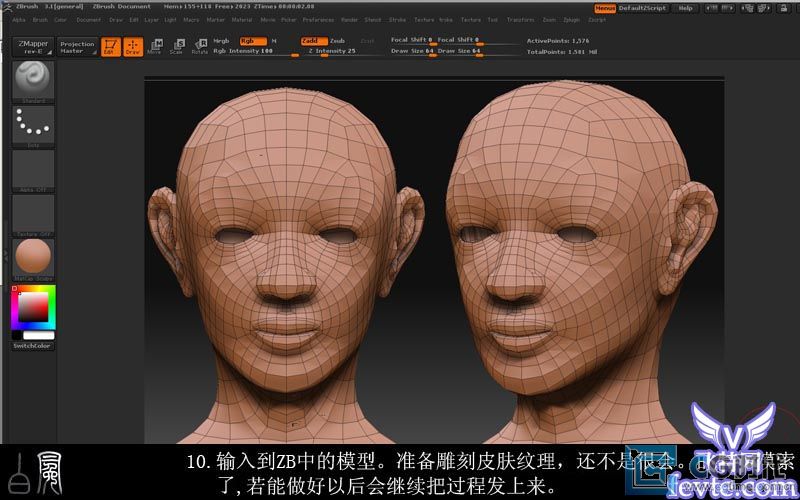Image resolution: width=800 pixels, height=500 pixels.
Task: Select the white main color swatch
Action: [39, 335]
